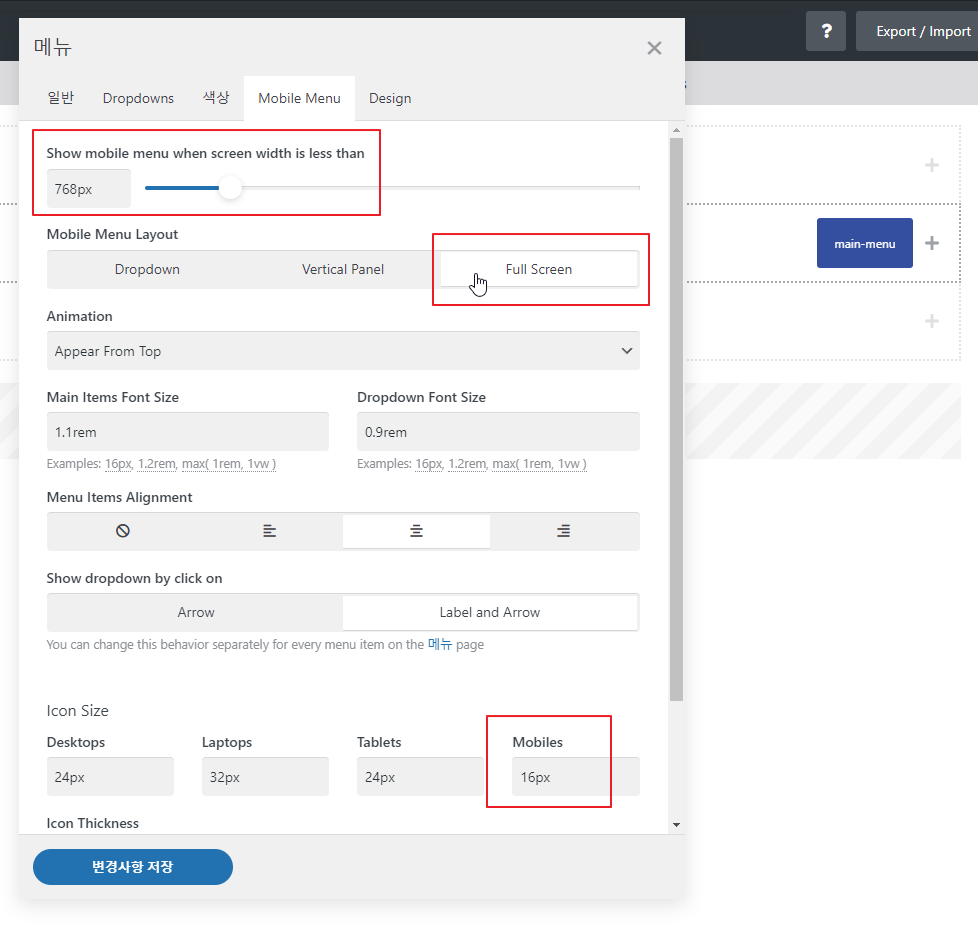Click the dialog scrollbar down arrow
This screenshot has height=925, width=978.
tap(676, 825)
